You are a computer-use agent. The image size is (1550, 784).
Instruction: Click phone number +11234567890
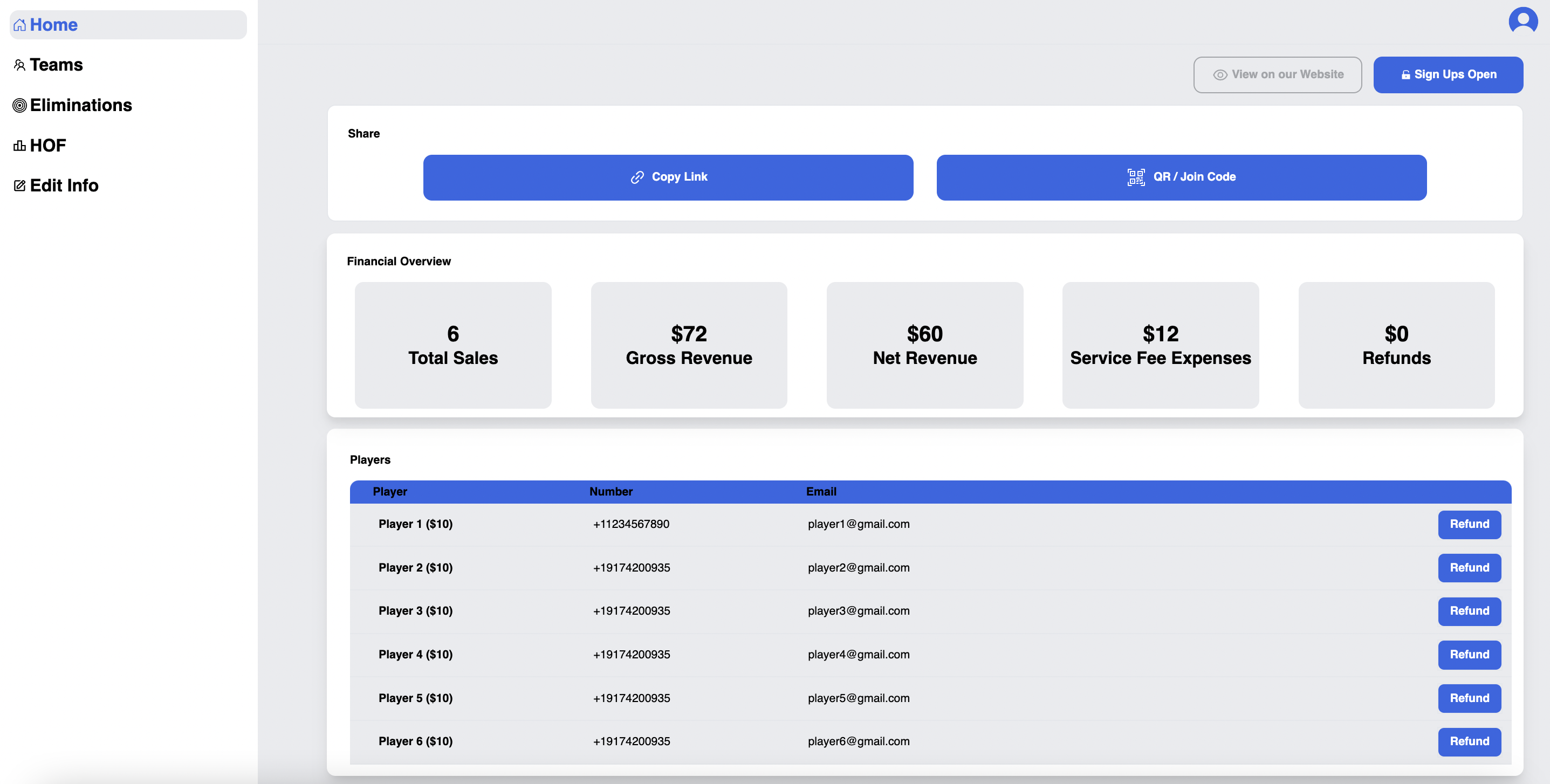pos(630,524)
